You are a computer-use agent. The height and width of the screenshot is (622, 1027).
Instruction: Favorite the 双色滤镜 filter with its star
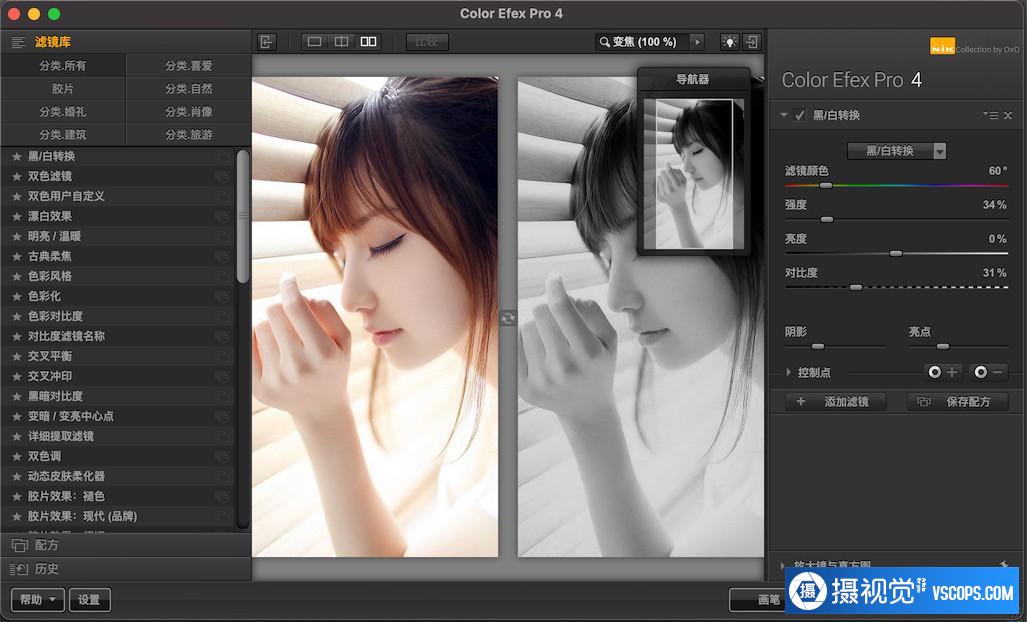point(17,176)
